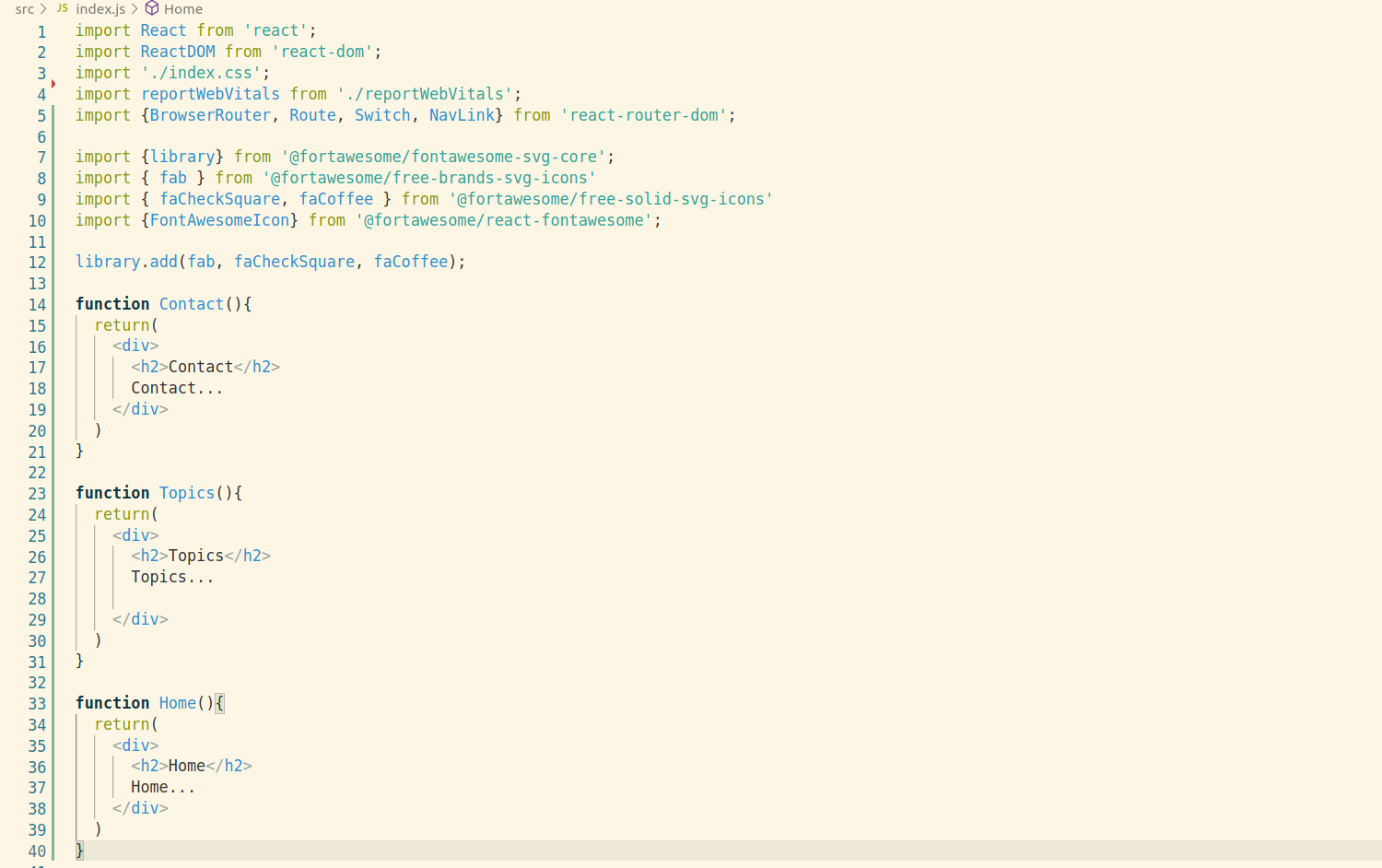Open the index.js breadcrumb item

coord(100,9)
